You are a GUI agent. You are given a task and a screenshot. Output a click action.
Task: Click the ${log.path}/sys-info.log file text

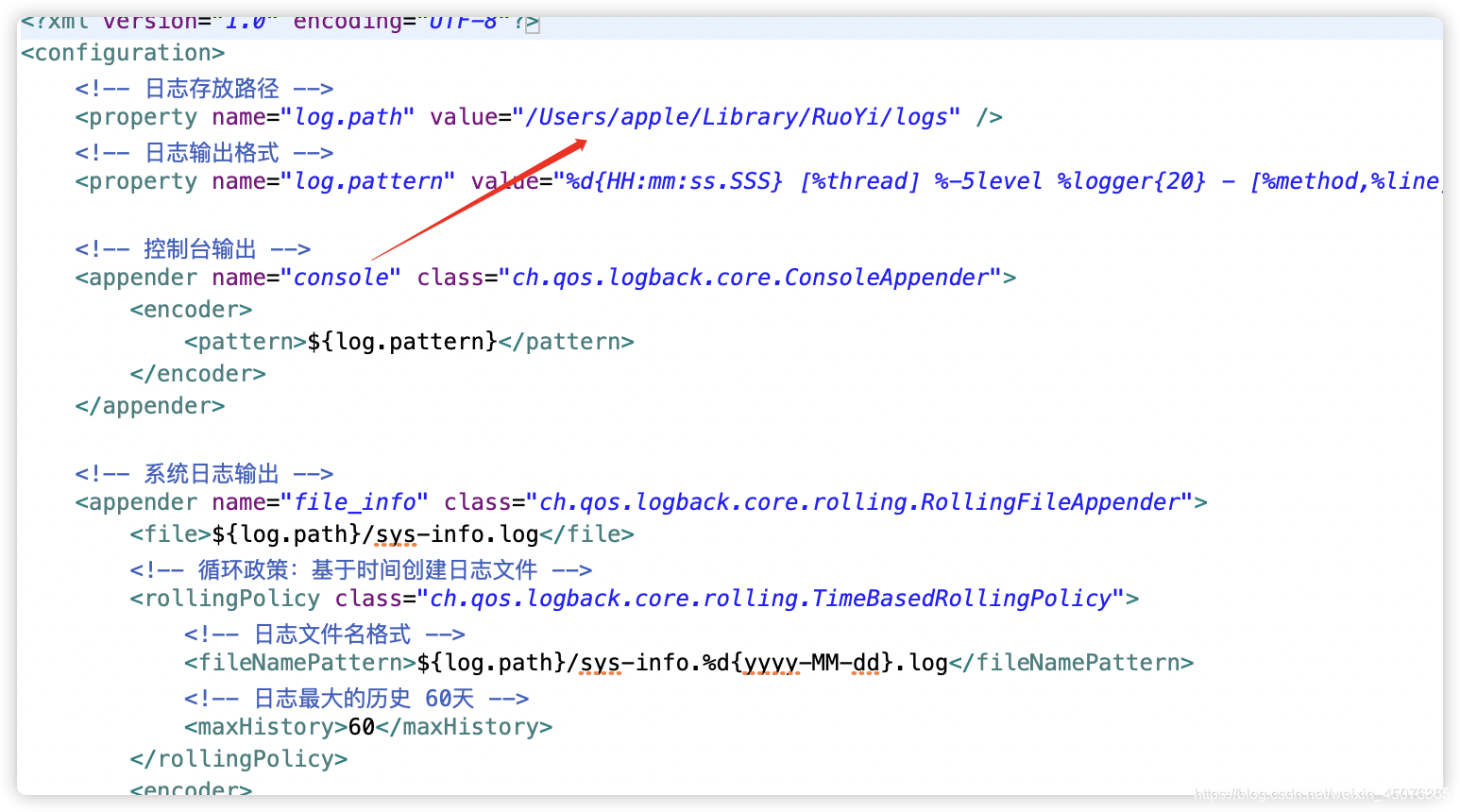(375, 534)
